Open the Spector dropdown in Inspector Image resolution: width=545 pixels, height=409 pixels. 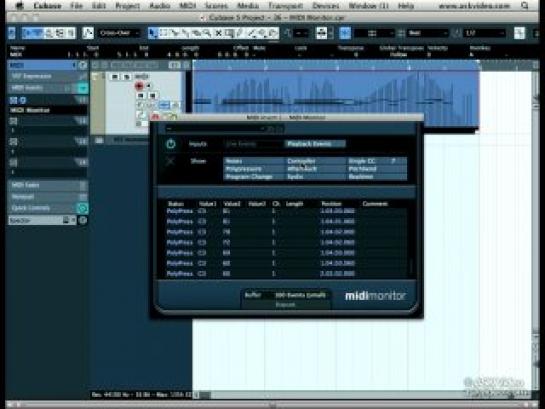(x=42, y=220)
